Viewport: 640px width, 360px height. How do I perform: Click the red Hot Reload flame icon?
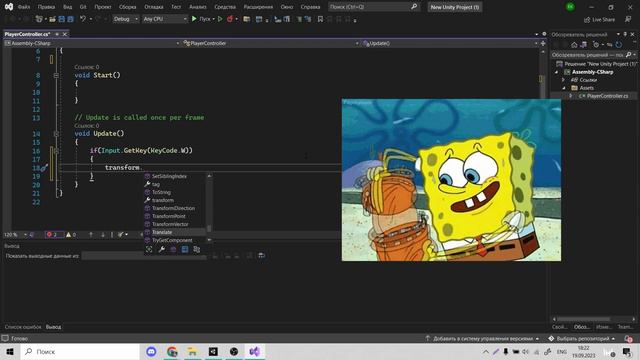(230, 19)
